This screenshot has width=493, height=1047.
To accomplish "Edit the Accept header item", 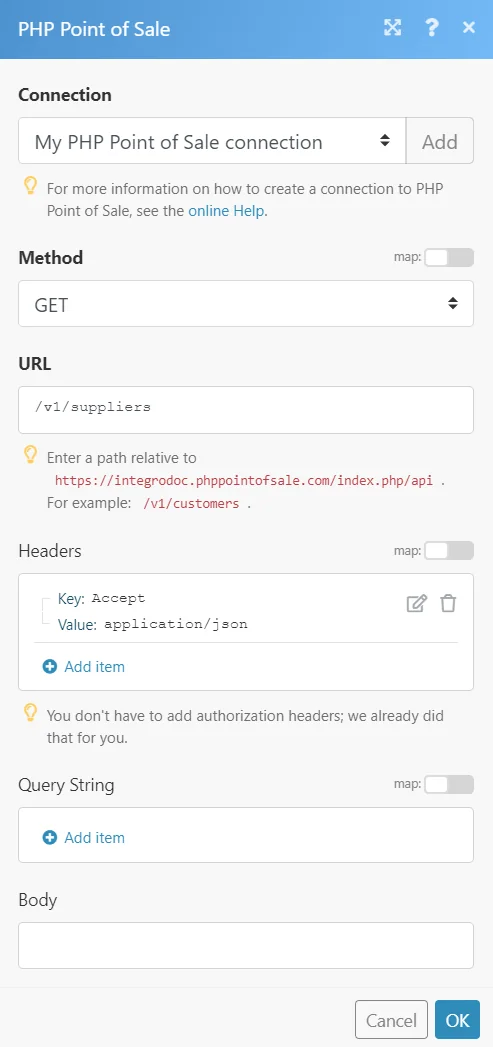I will point(416,604).
